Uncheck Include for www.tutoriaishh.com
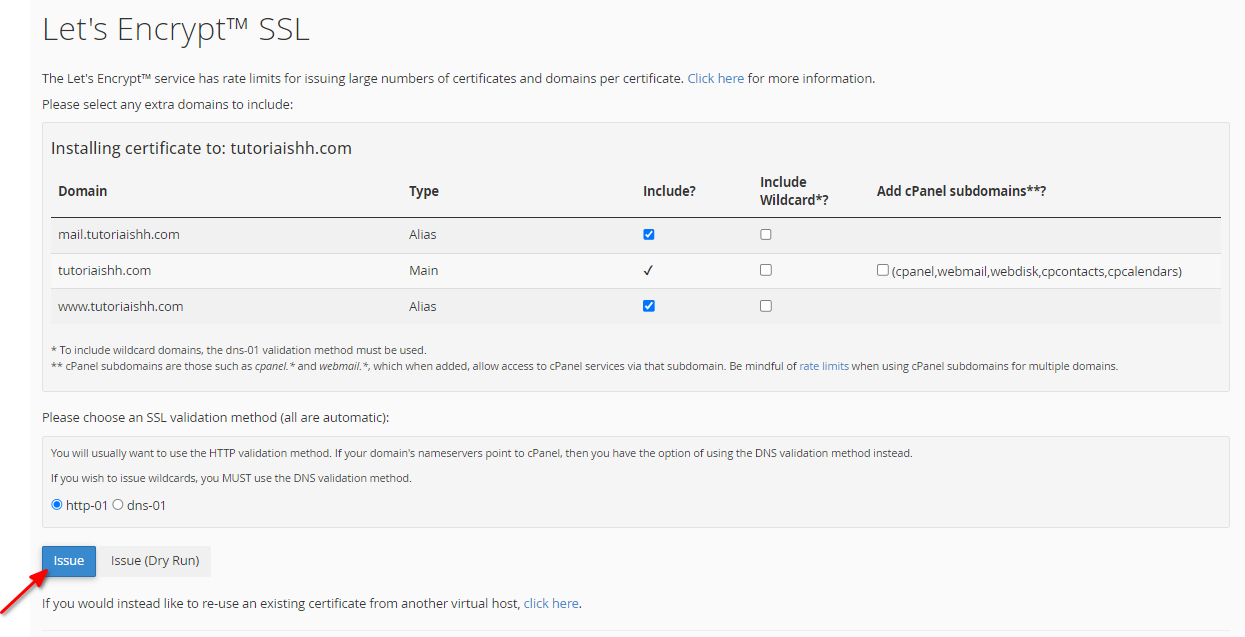 coord(649,306)
